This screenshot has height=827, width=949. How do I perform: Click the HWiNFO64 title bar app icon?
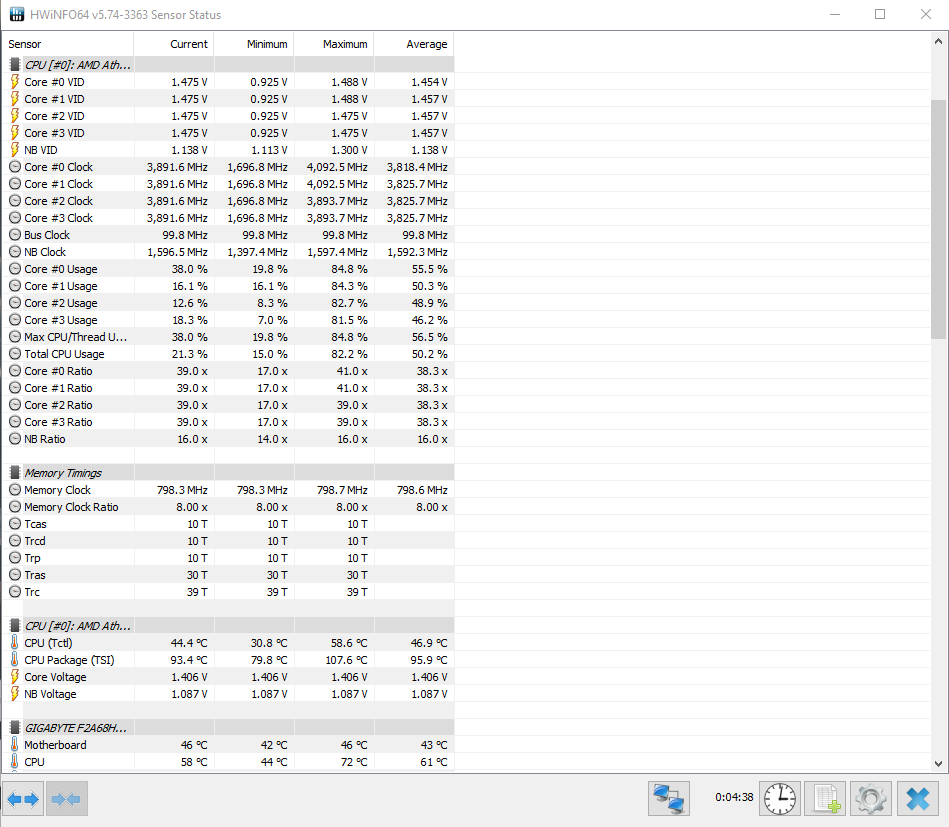tap(16, 14)
